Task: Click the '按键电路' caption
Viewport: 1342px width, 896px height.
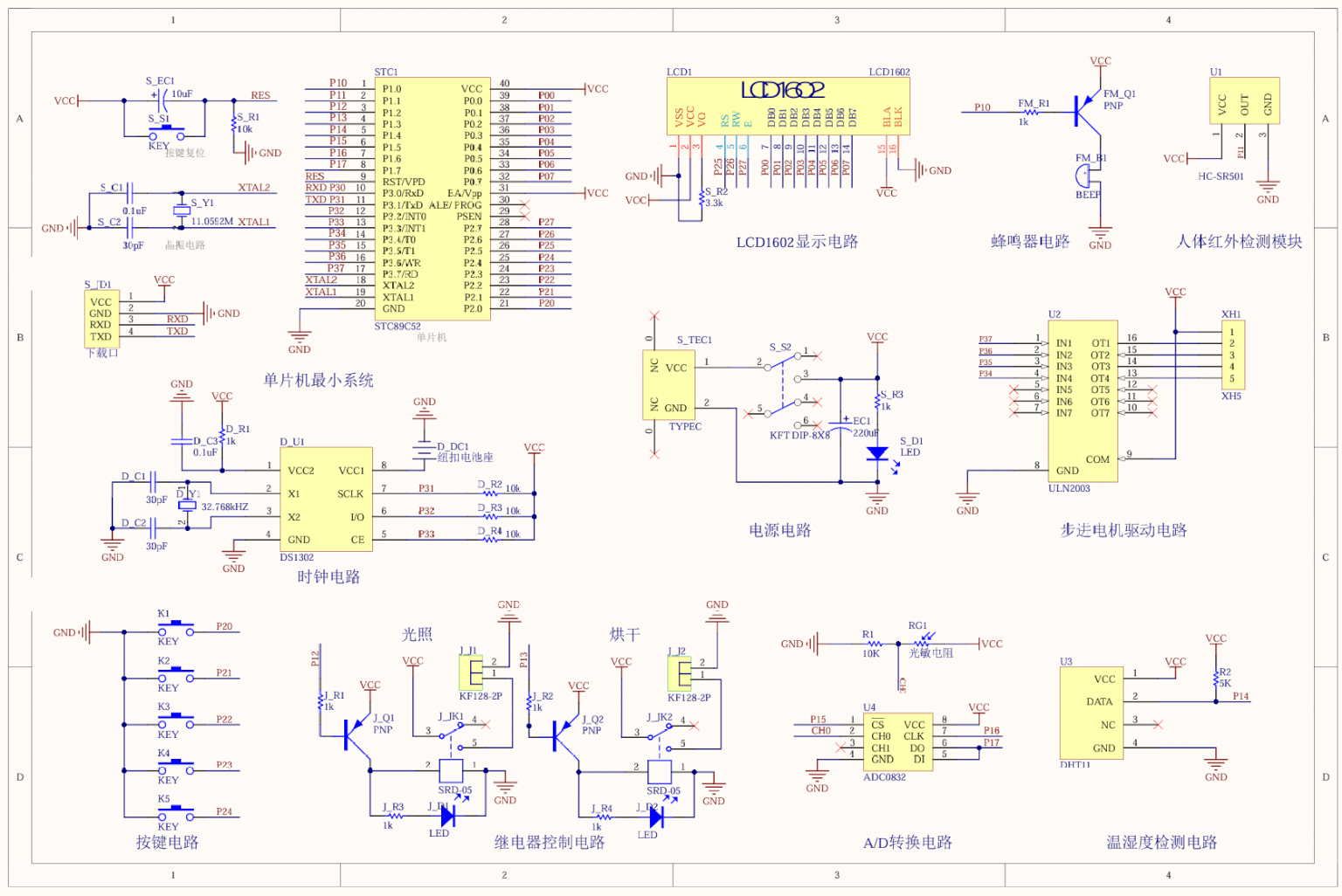Action: [x=167, y=842]
